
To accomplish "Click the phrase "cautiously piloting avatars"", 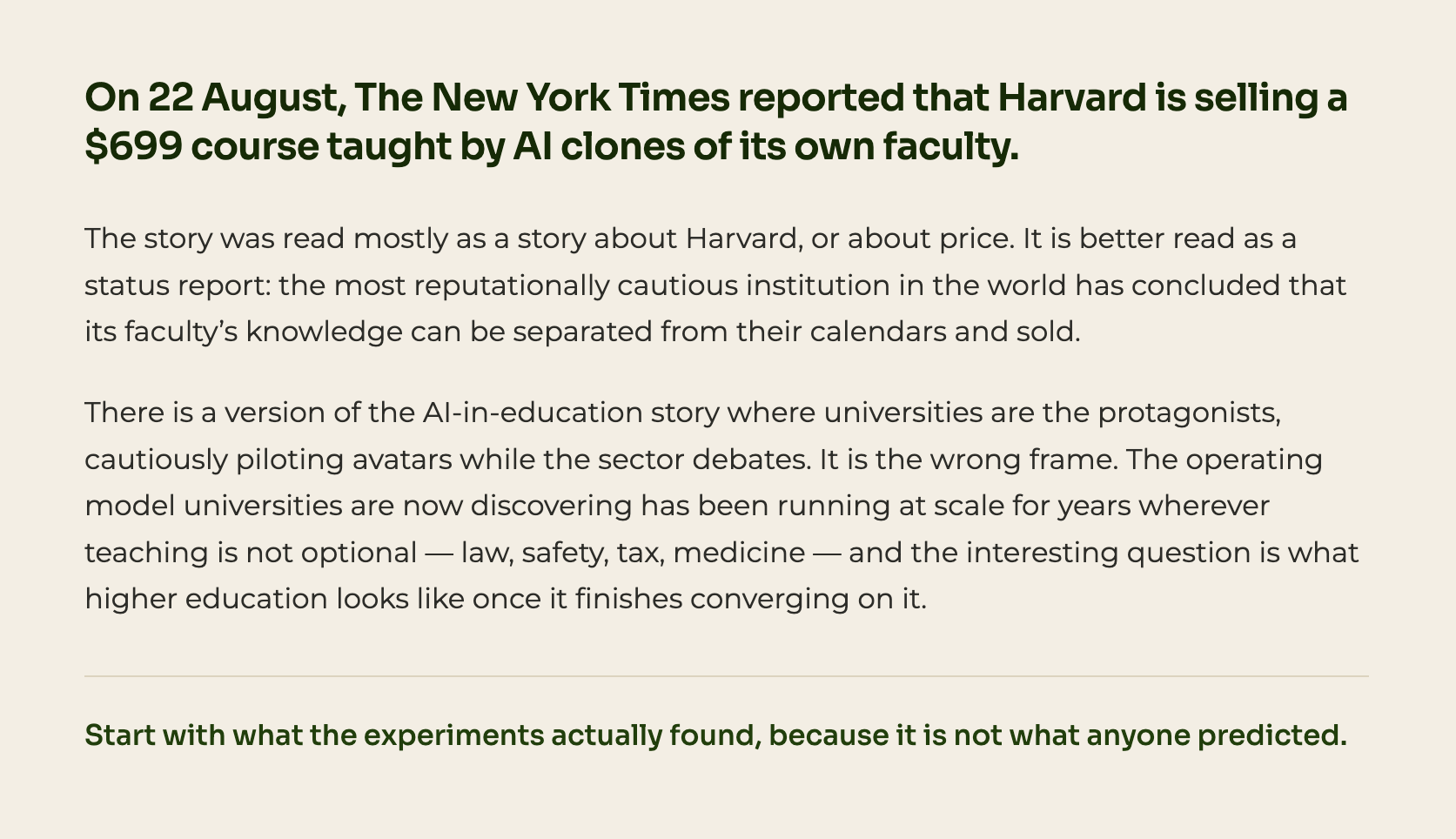I will point(268,460).
